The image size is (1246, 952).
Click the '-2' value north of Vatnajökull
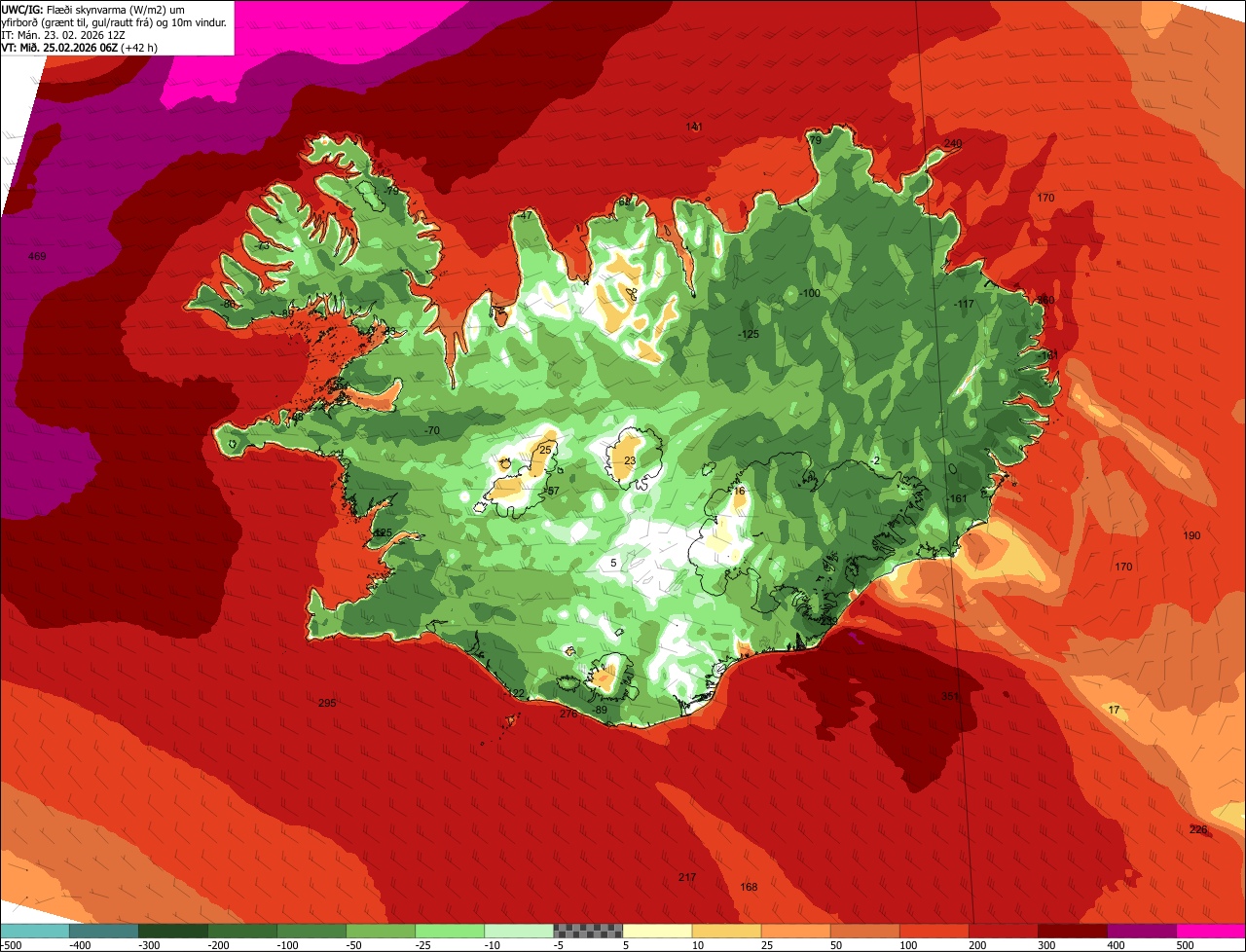tap(875, 461)
